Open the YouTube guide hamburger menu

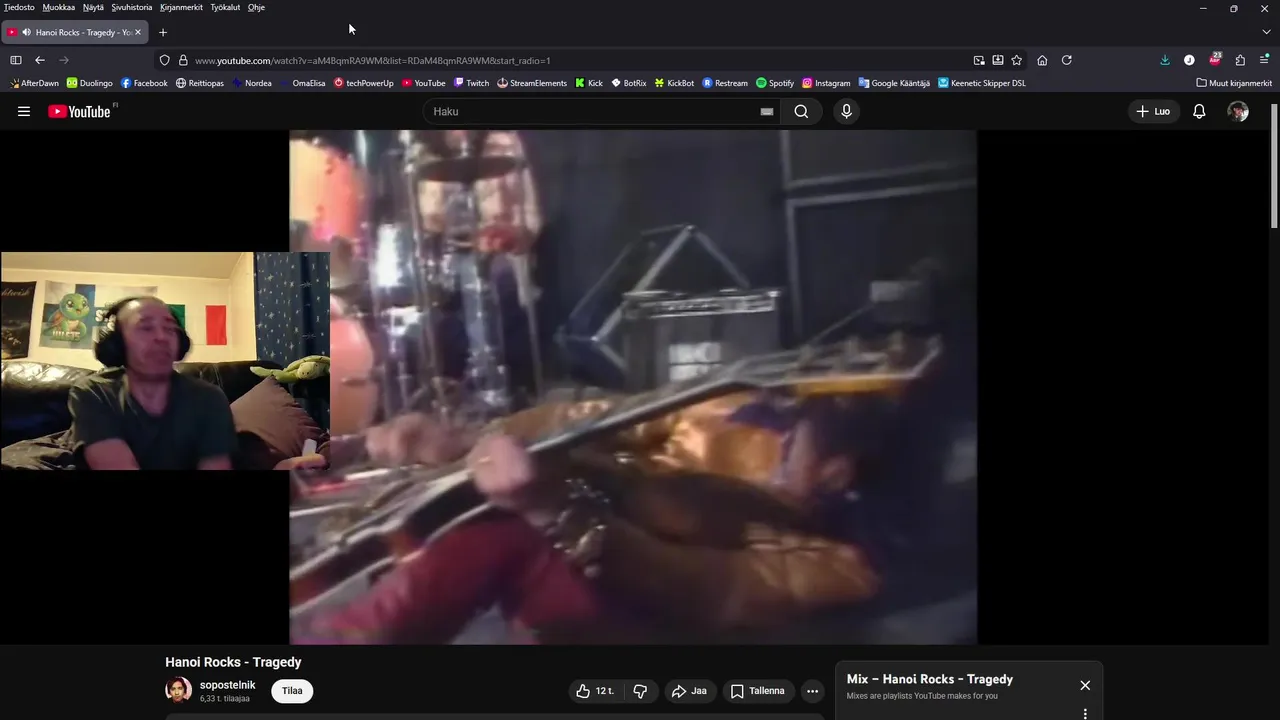click(24, 111)
